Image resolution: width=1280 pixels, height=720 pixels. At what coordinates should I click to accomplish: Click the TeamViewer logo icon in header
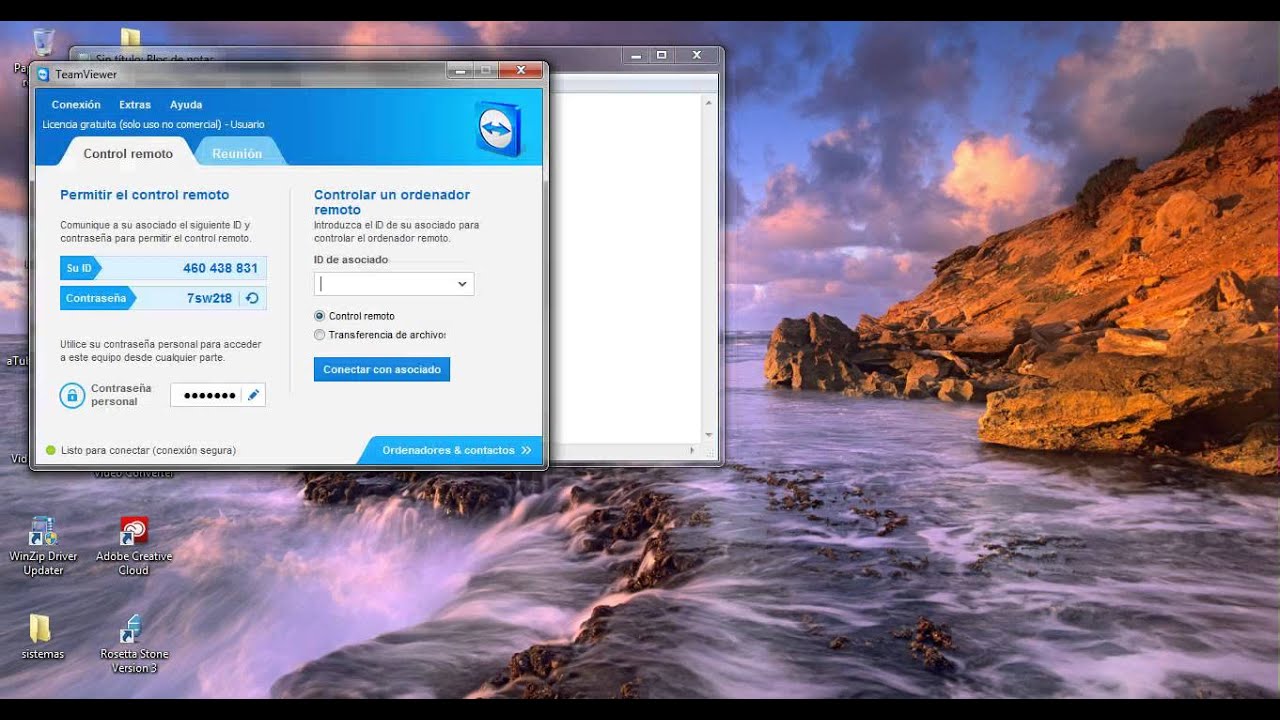pos(498,129)
